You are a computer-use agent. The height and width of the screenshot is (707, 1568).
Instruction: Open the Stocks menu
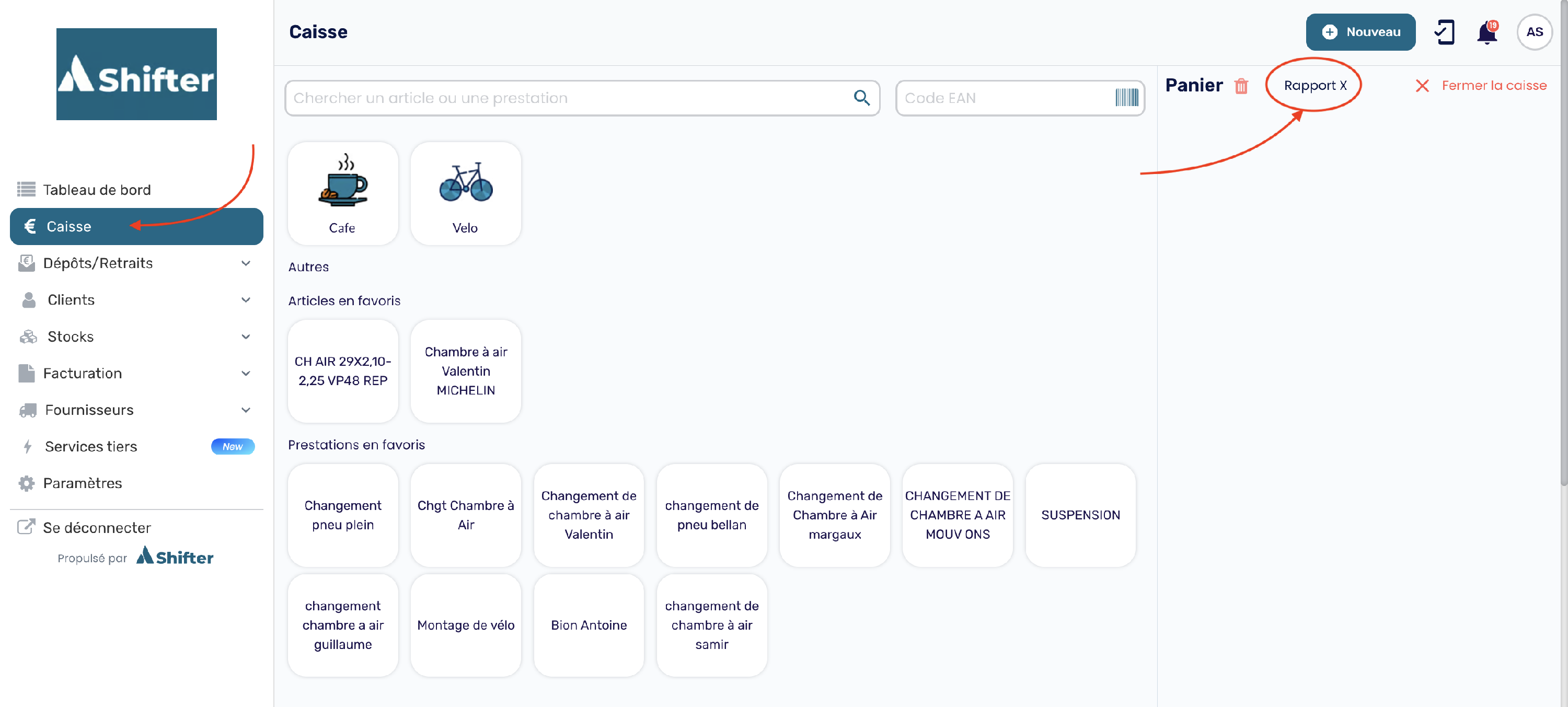pyautogui.click(x=136, y=337)
